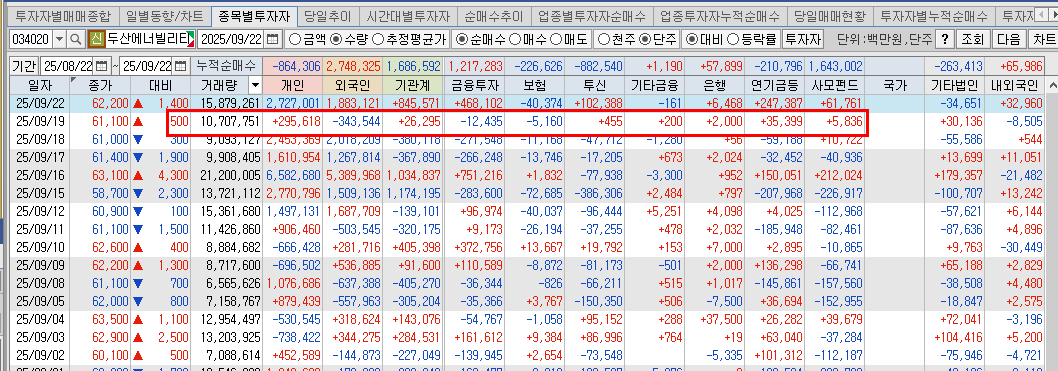Click the ? help button
The image size is (1058, 371).
pos(945,40)
